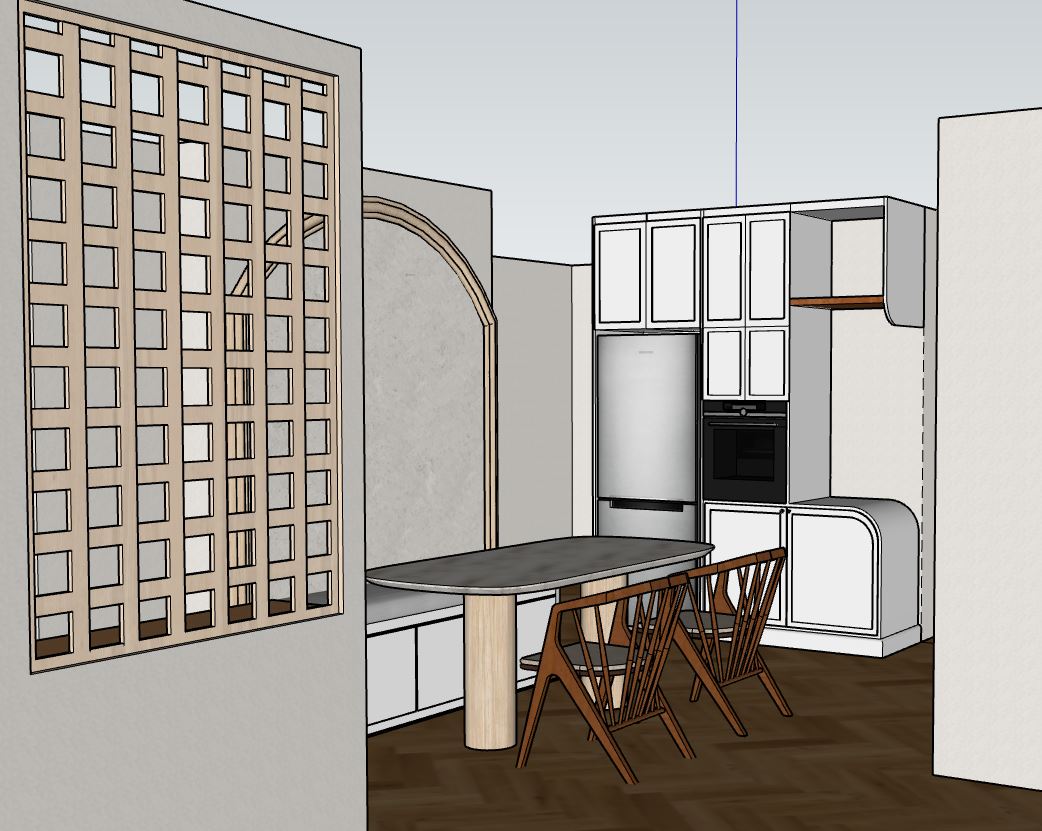Select the tall upper cabinet above the oven
The height and width of the screenshot is (831, 1042).
(725, 267)
